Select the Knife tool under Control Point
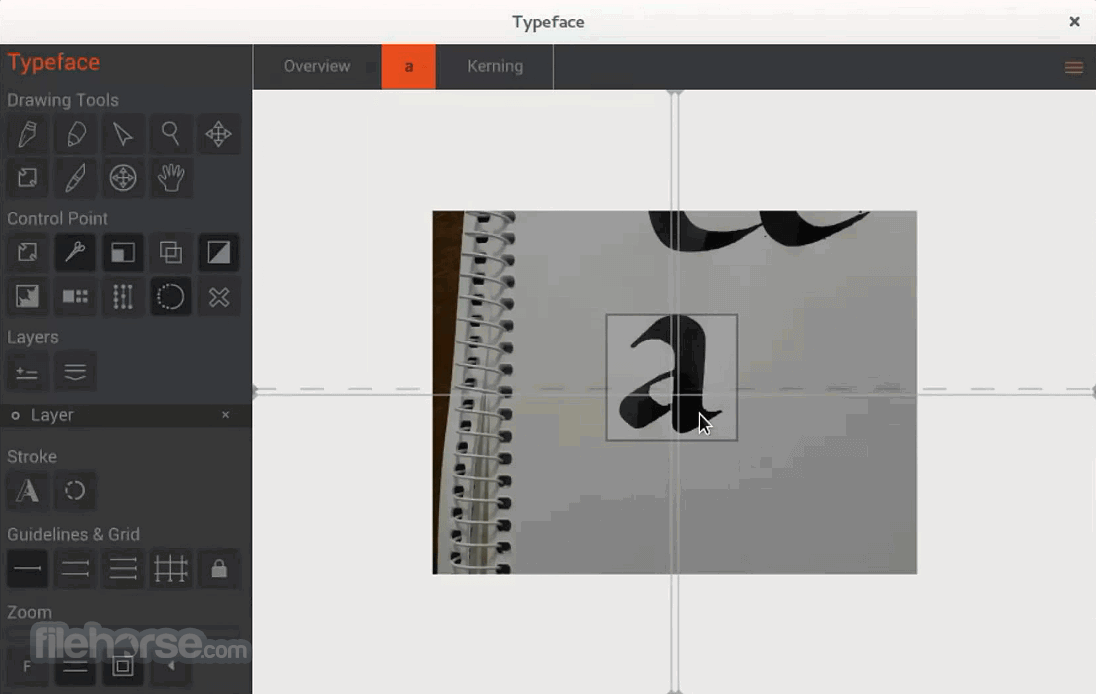The image size is (1096, 694). [75, 252]
